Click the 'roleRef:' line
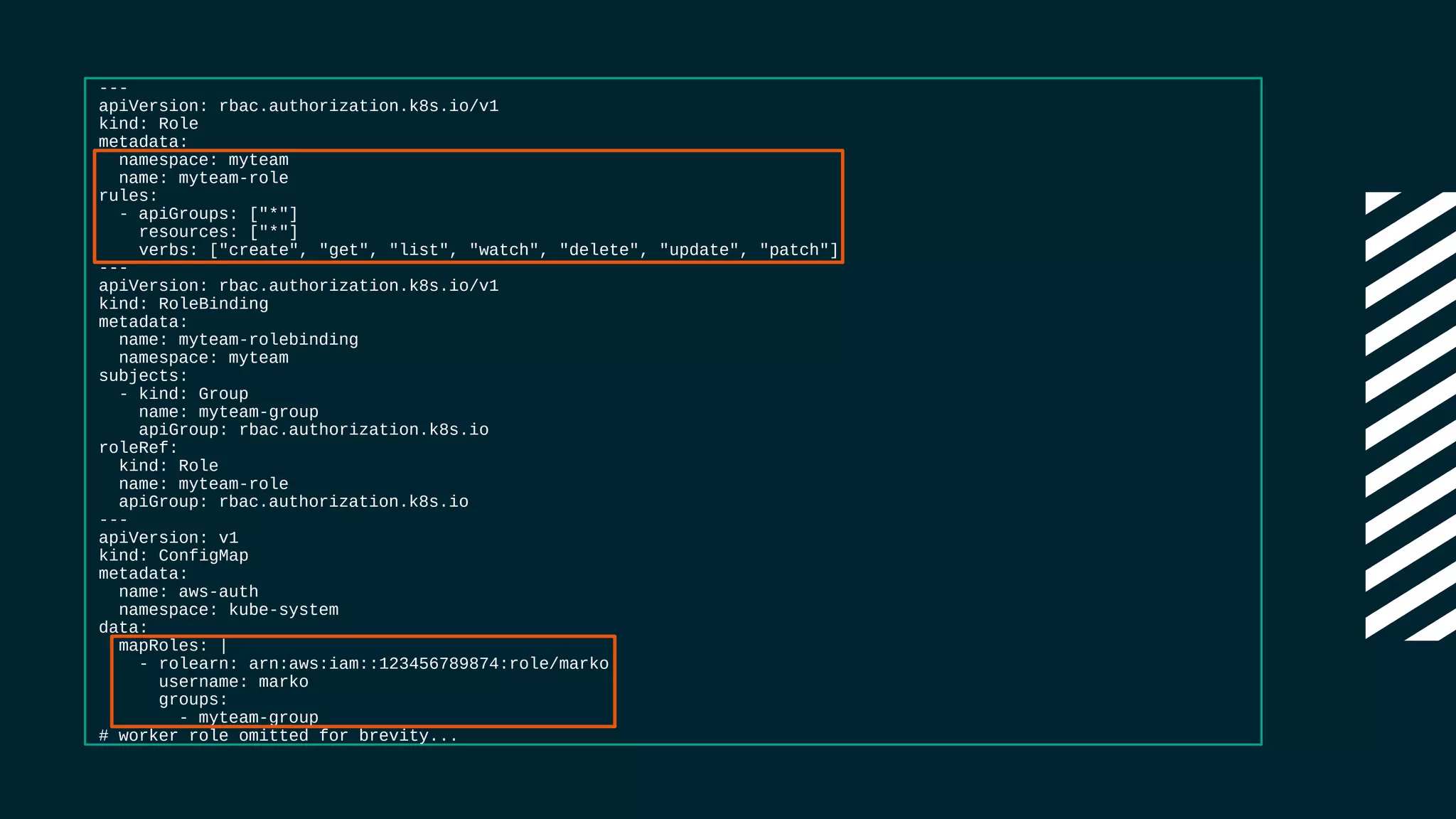This screenshot has height=819, width=1456. pos(138,448)
